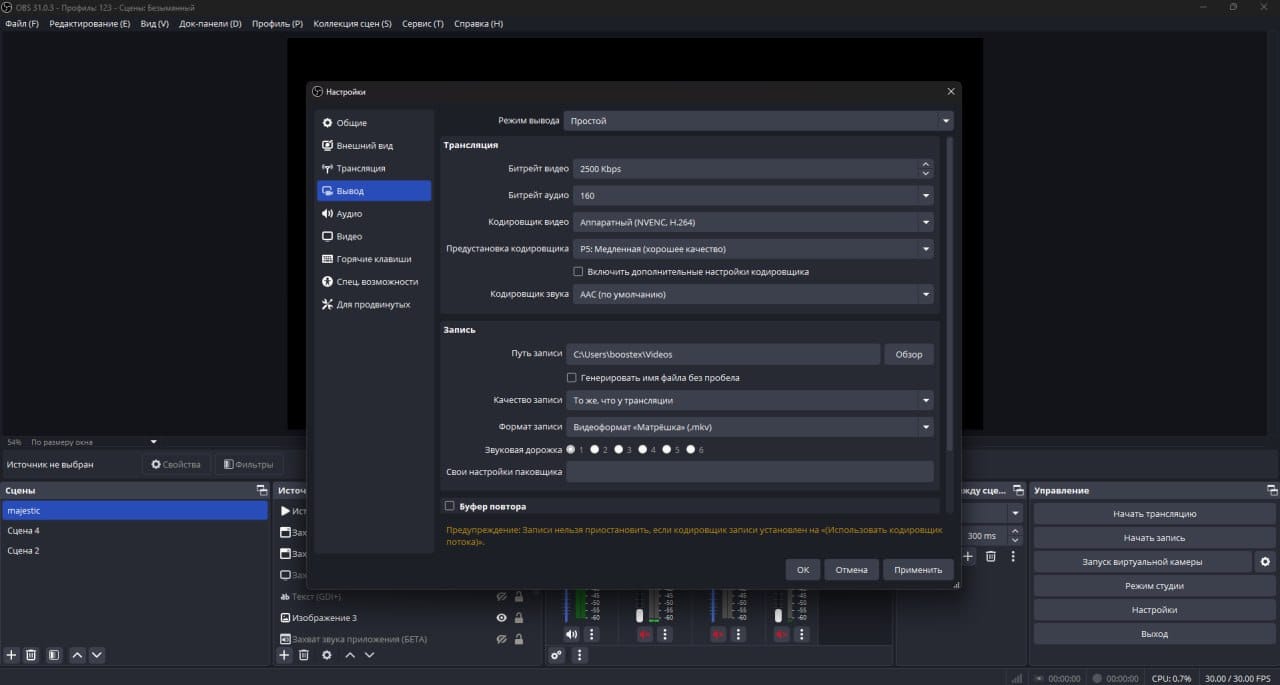Image resolution: width=1280 pixels, height=685 pixels.
Task: Select audio track 3 radio button
Action: 619,450
